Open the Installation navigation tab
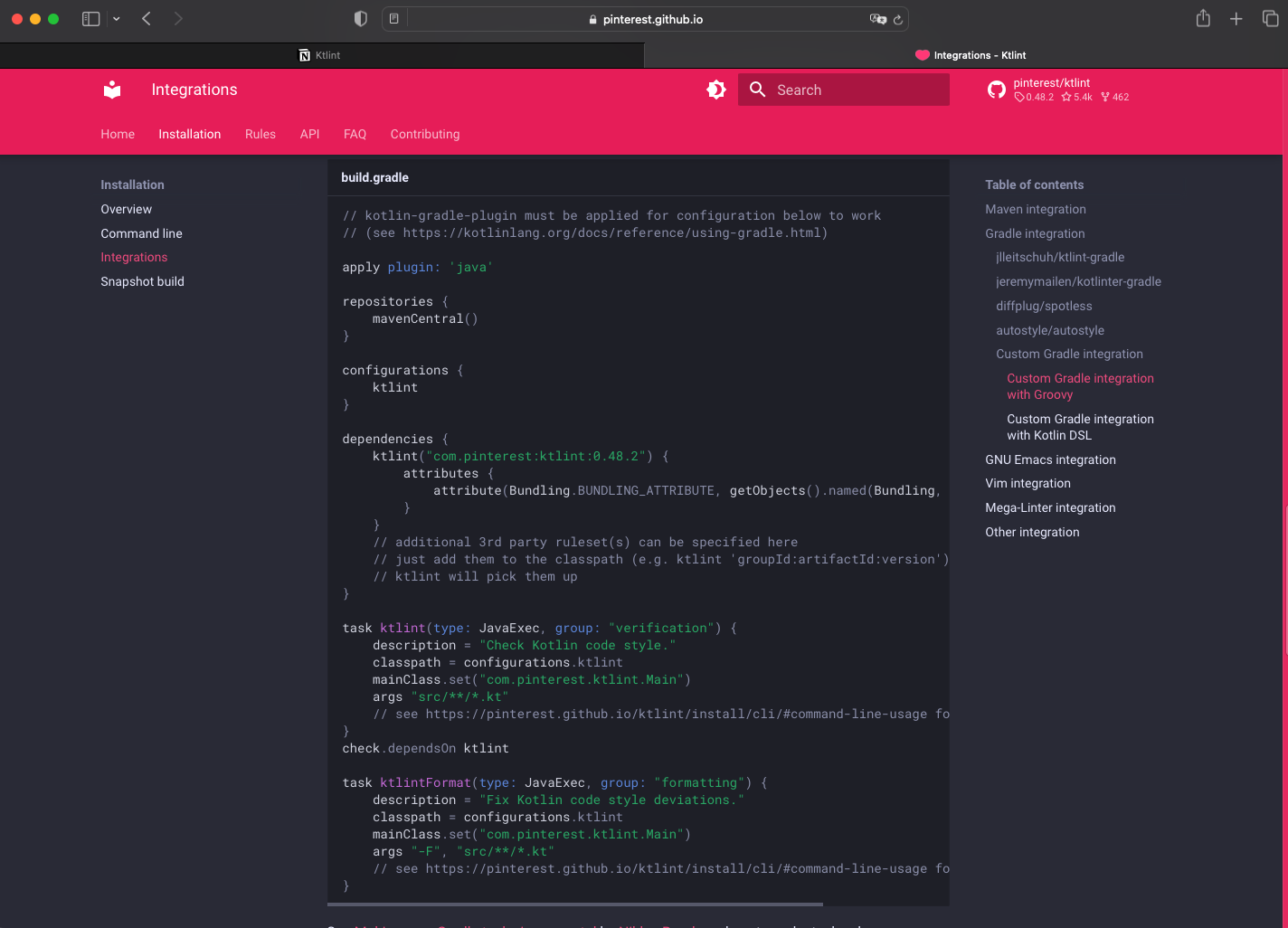This screenshot has width=1288, height=928. point(190,134)
